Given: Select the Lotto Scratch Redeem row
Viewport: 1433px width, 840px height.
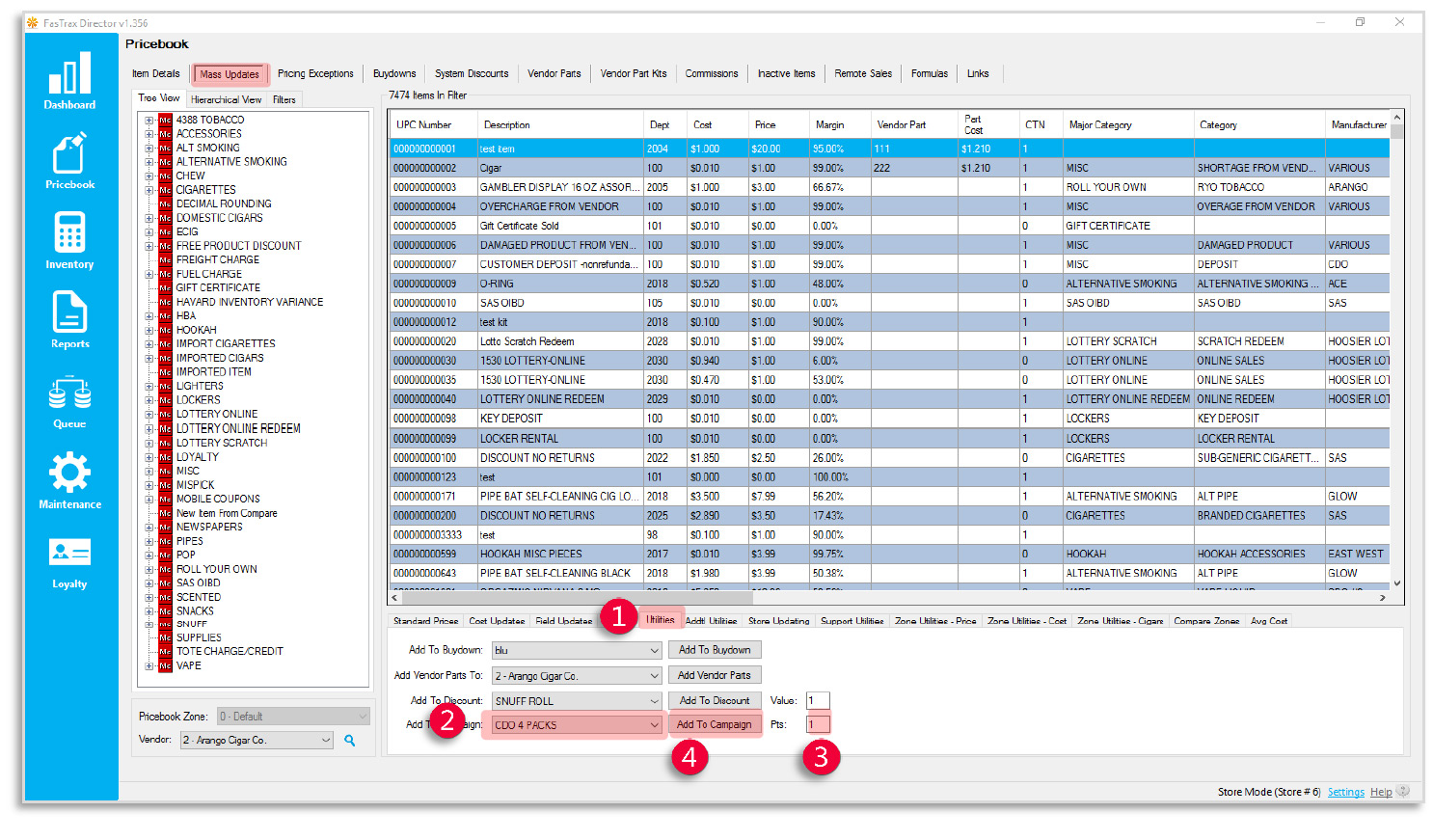Looking at the screenshot, I should pos(890,341).
